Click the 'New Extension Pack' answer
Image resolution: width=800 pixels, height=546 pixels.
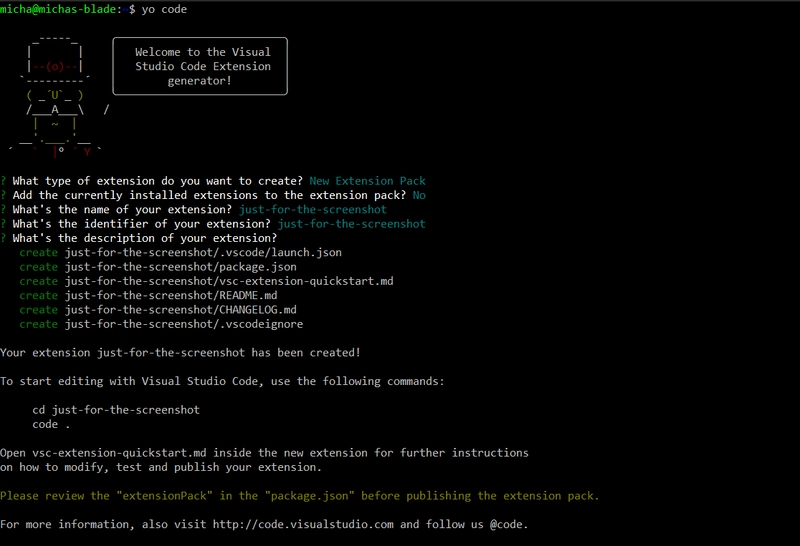click(367, 181)
